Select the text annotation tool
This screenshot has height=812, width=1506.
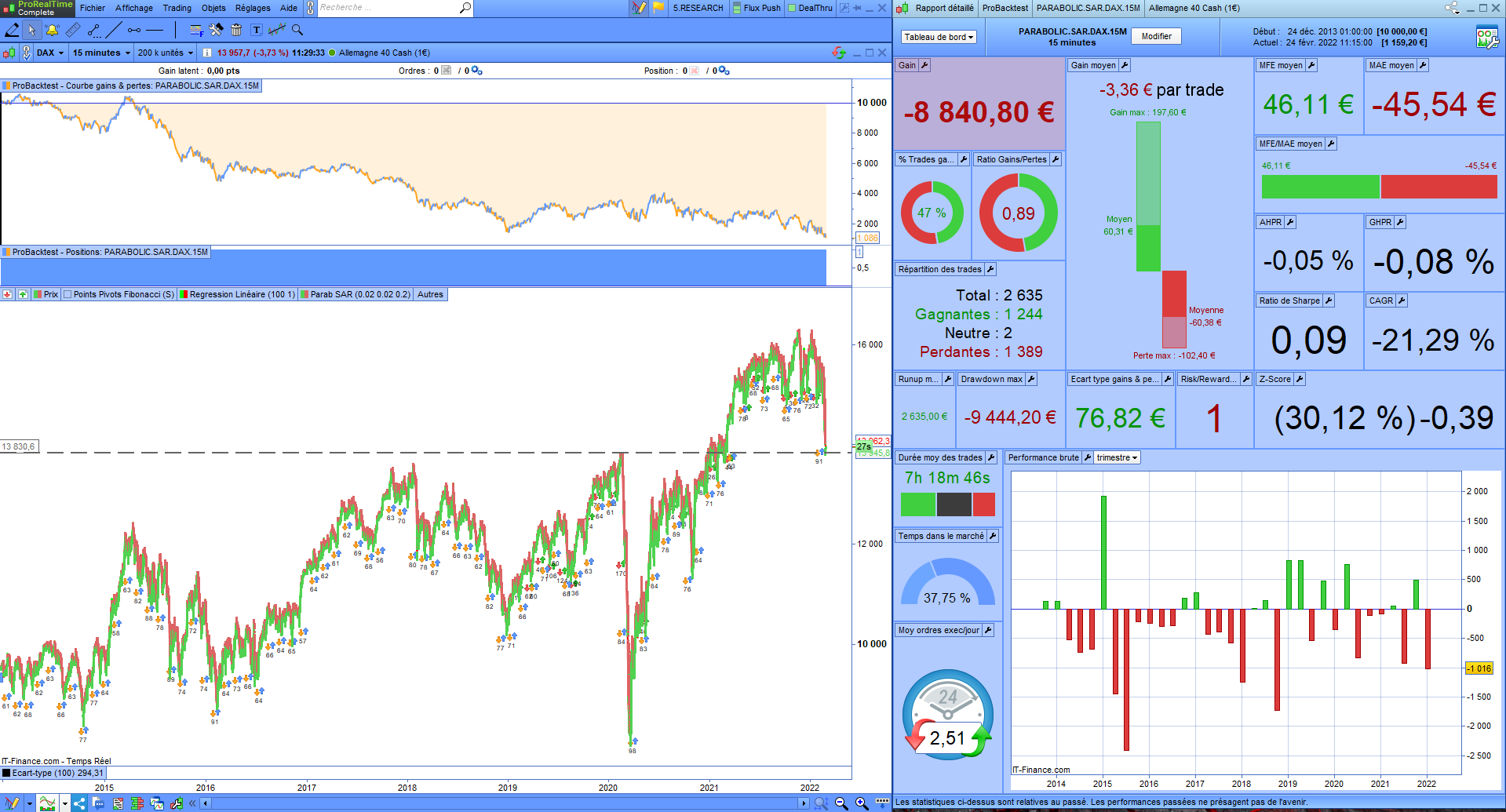[x=257, y=31]
